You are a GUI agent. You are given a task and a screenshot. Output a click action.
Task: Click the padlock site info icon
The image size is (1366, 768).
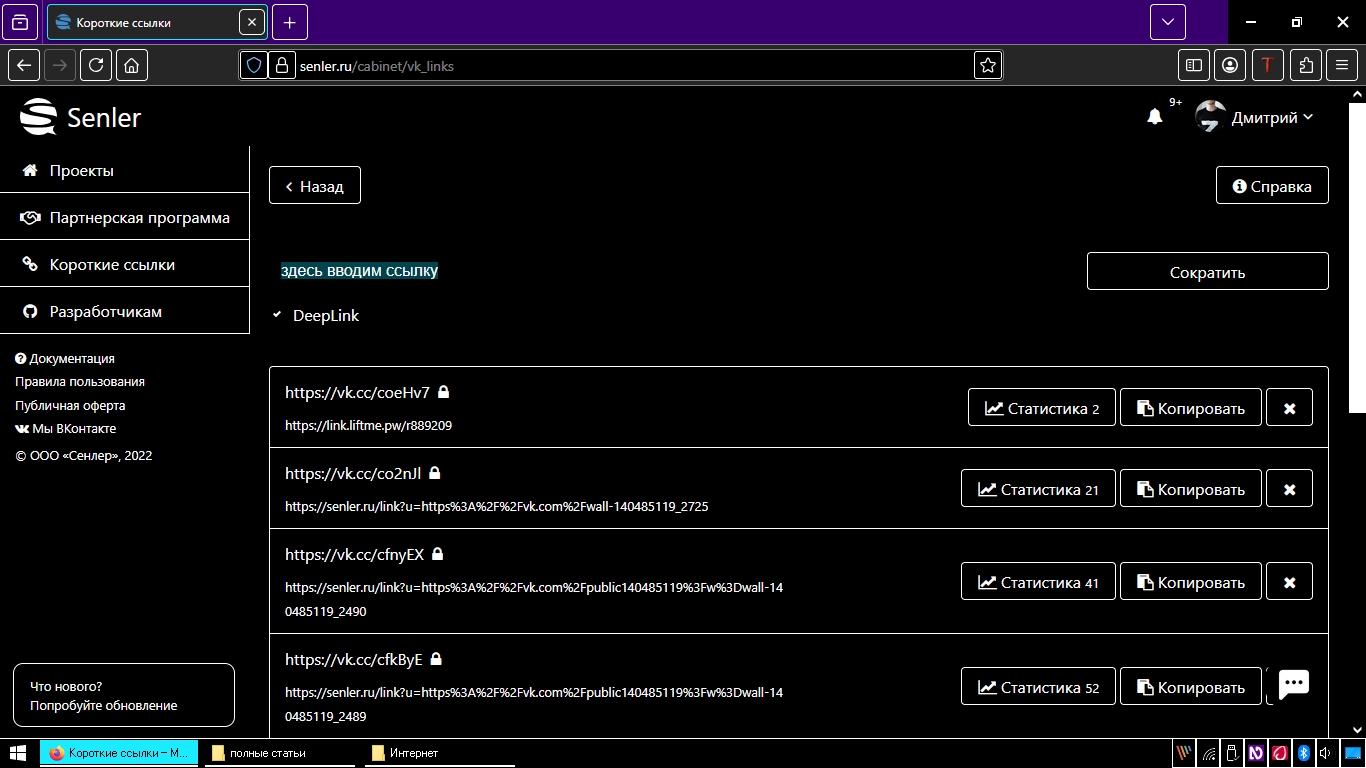tap(282, 65)
